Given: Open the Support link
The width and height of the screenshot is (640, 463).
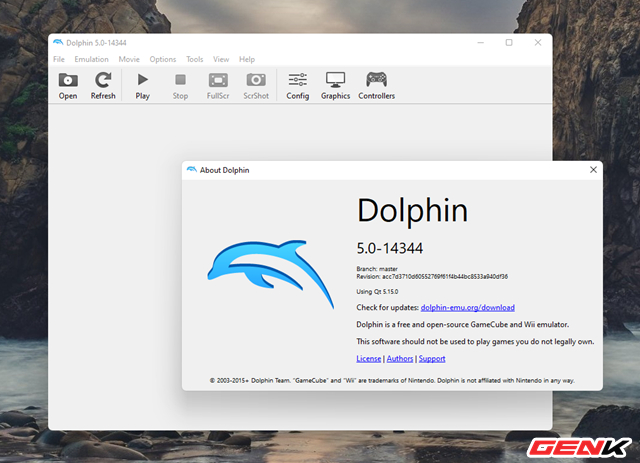Looking at the screenshot, I should 432,358.
